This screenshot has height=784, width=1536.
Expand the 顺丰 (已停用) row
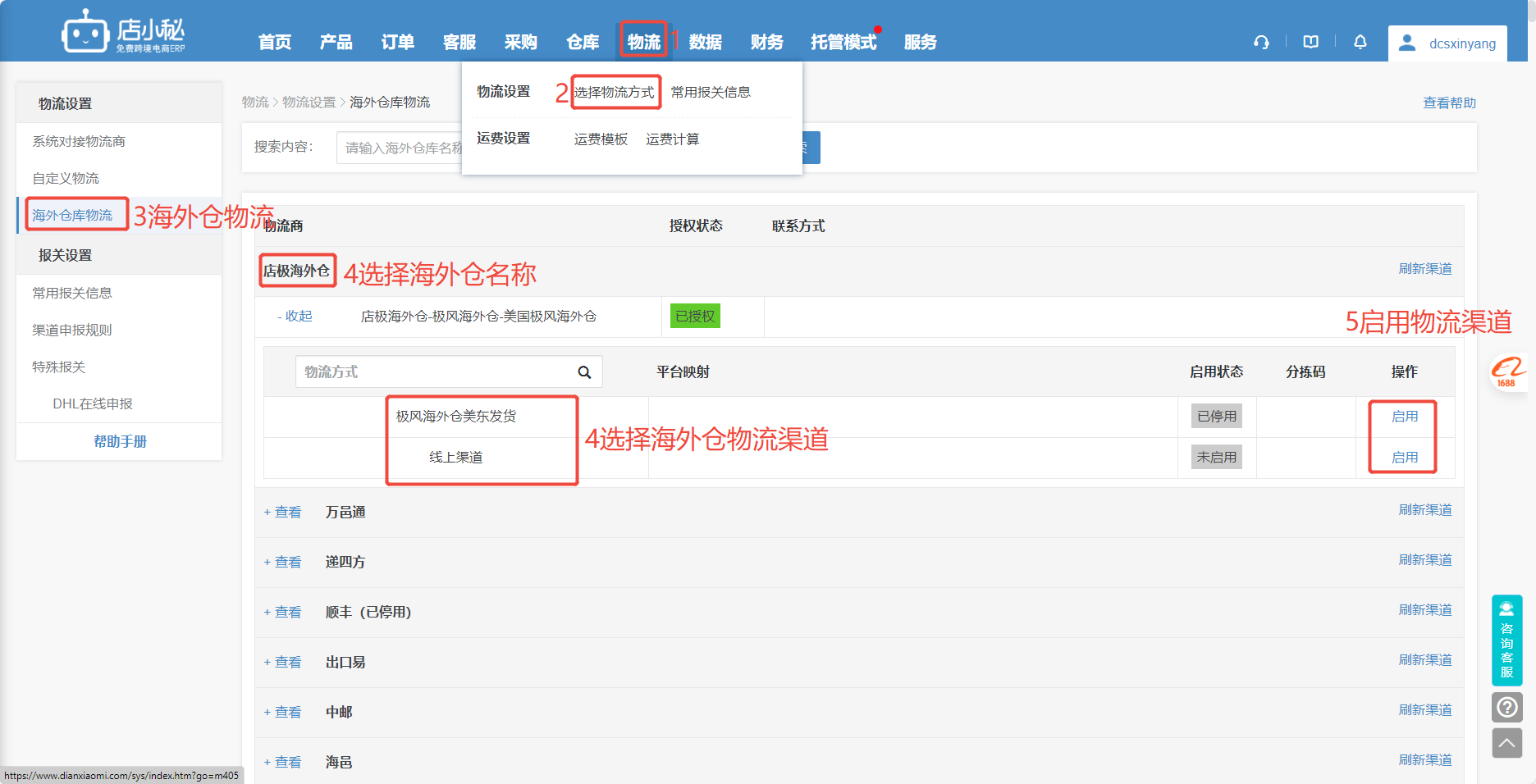click(x=282, y=613)
